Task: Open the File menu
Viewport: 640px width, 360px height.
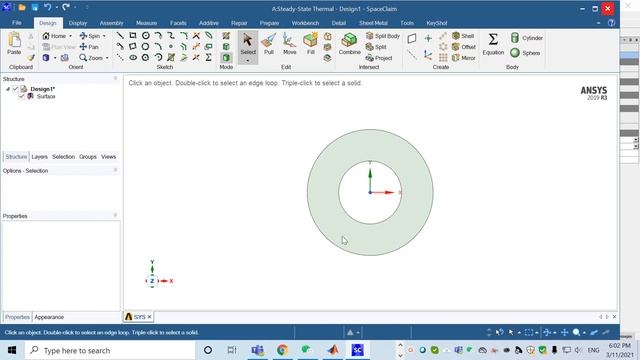Action: point(17,23)
